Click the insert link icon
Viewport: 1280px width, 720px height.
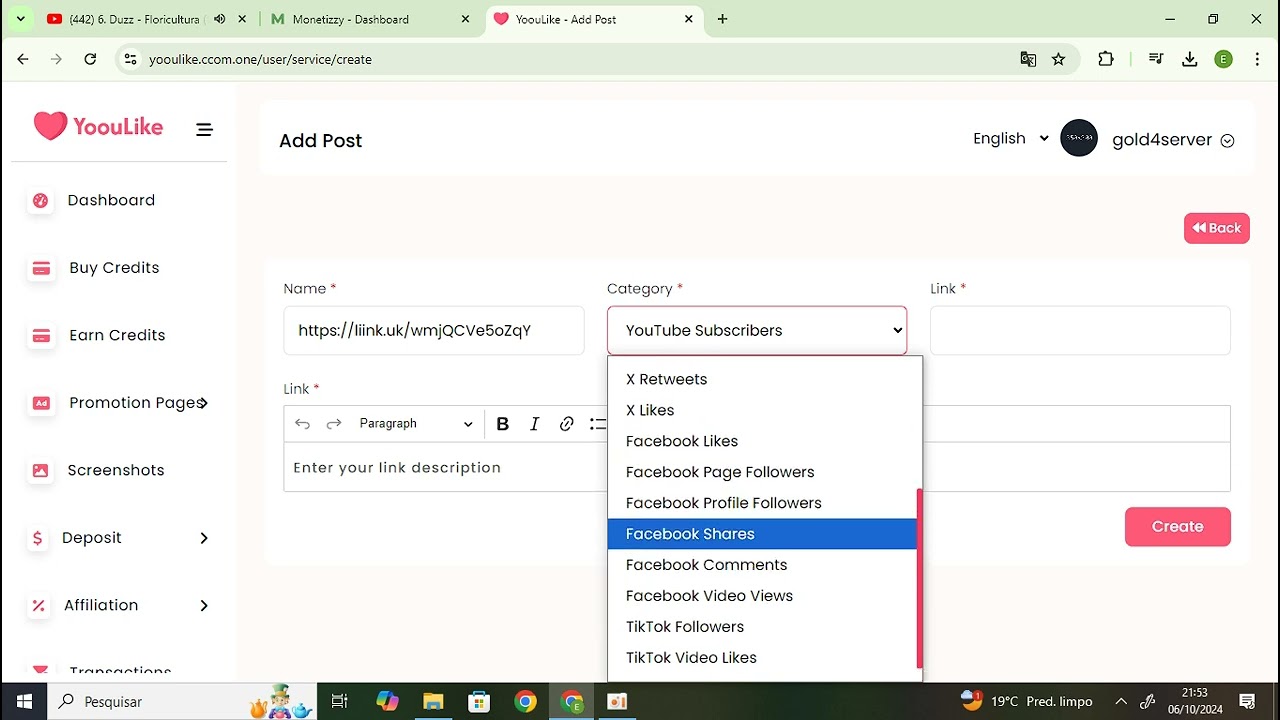coord(567,424)
